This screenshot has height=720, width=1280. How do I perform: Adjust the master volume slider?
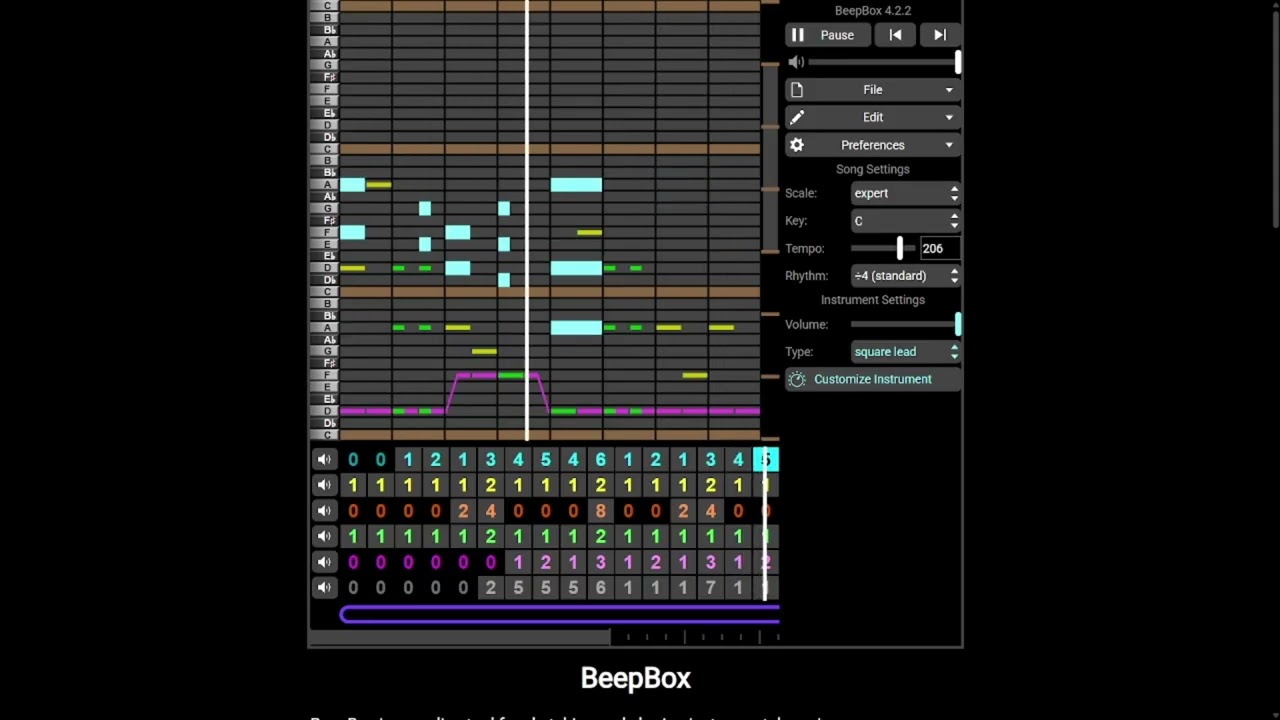pyautogui.click(x=885, y=62)
